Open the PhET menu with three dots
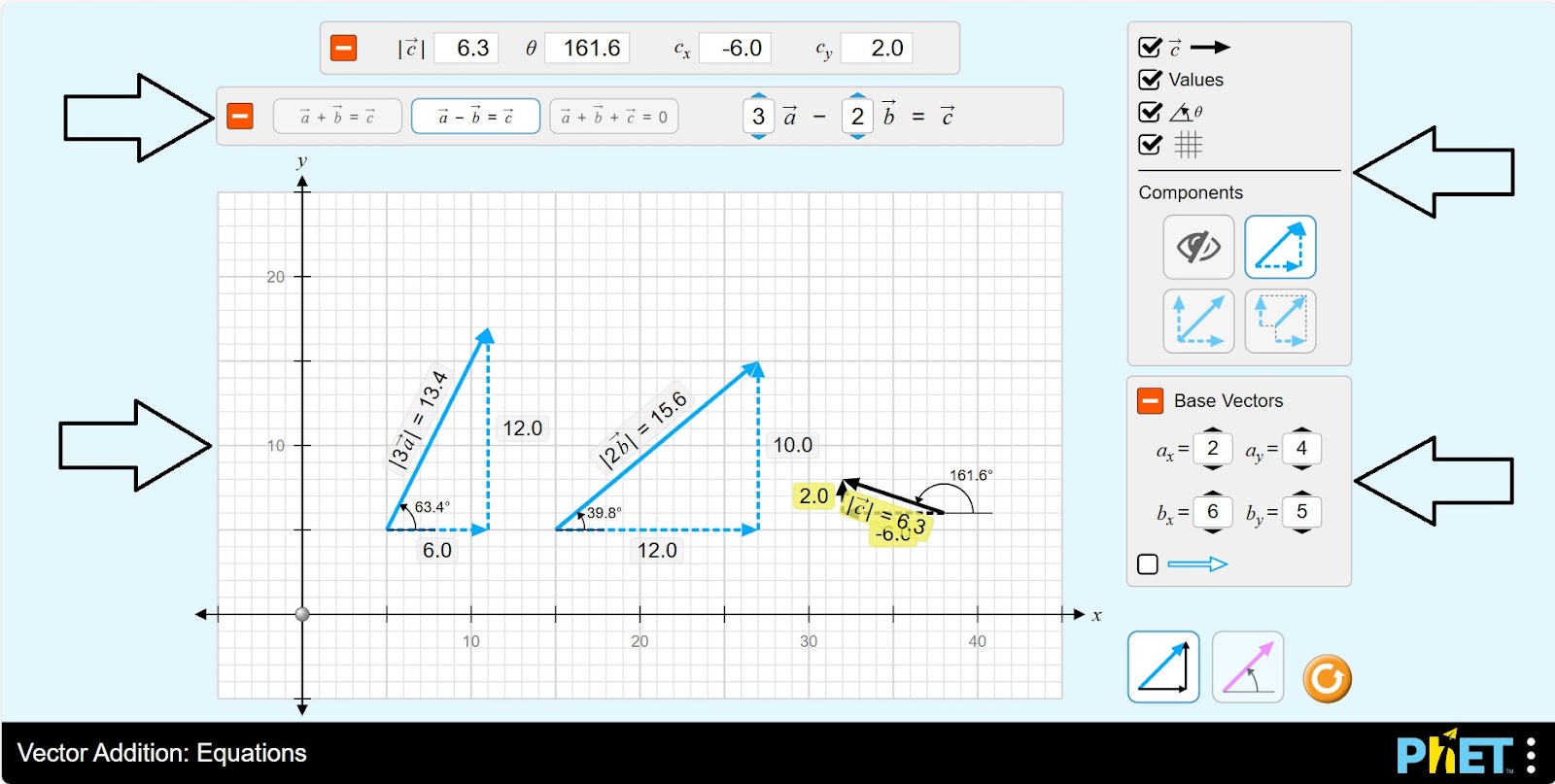Screen dimensions: 1555x784 coord(1532,755)
